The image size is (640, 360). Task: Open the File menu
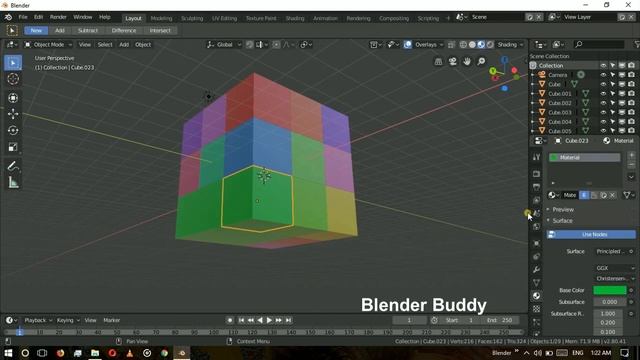pos(23,18)
